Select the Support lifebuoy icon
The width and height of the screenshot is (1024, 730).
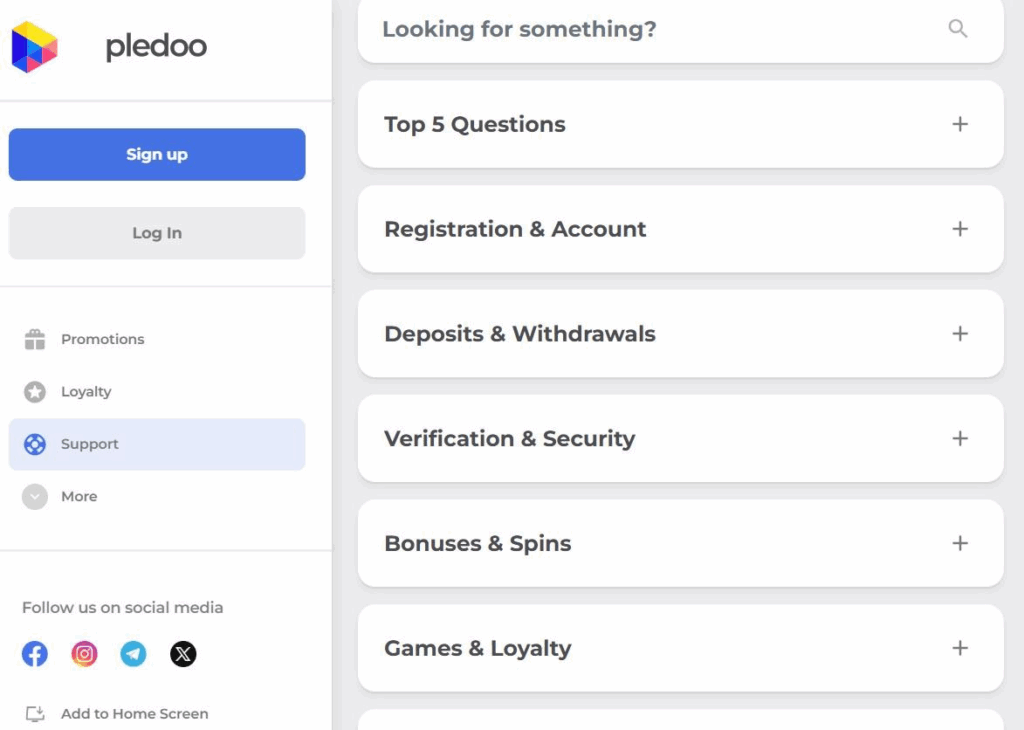point(34,444)
